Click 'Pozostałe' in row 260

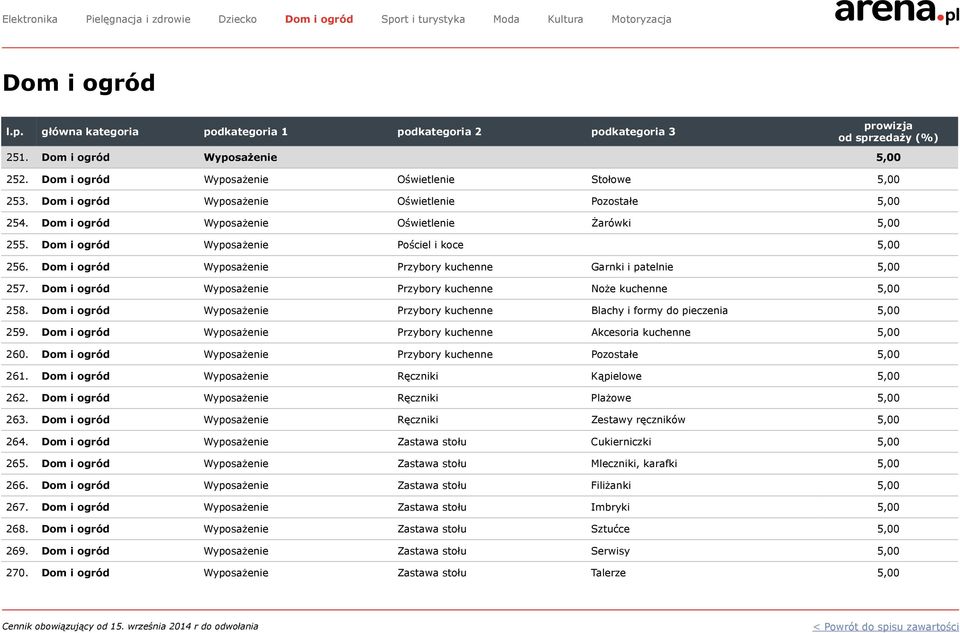[x=615, y=354]
